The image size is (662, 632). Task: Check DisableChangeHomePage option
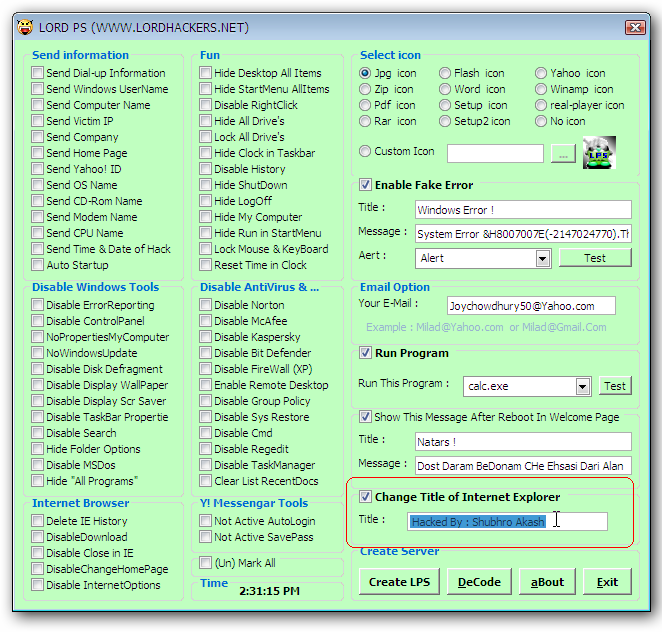pyautogui.click(x=37, y=569)
